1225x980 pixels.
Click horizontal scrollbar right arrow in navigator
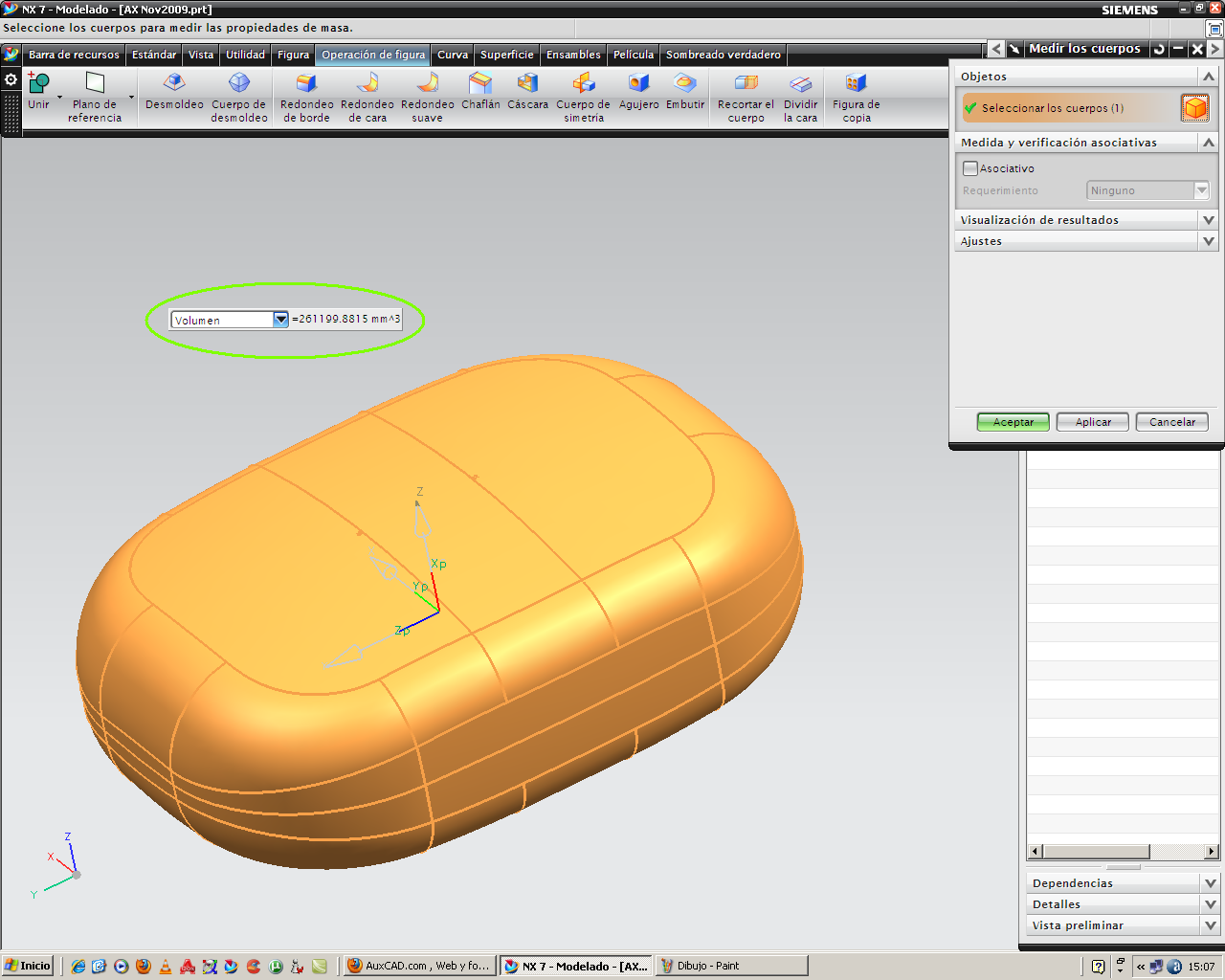click(x=1212, y=852)
